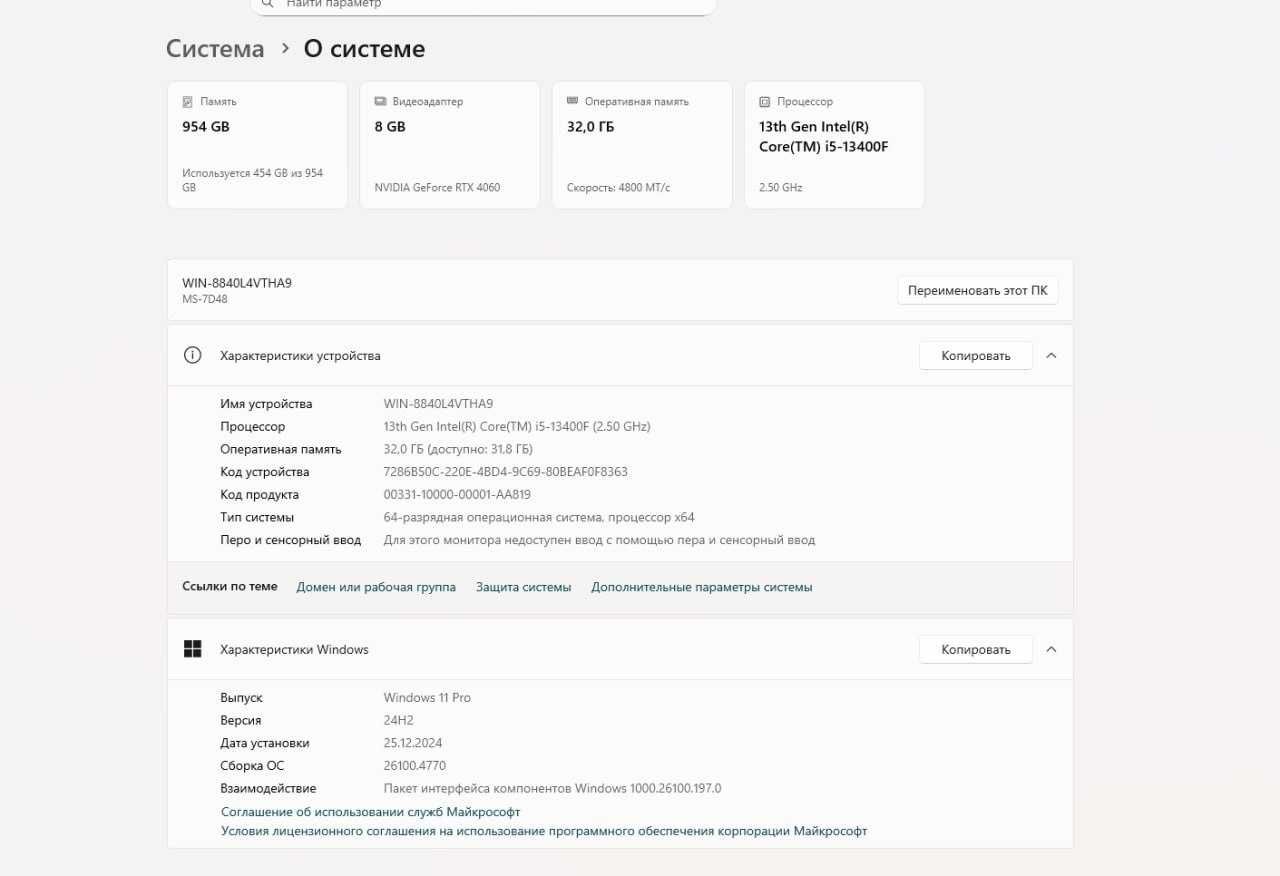1280x876 pixels.
Task: Open 'Соглашение об использовании служб Майкрософт'
Action: [371, 812]
